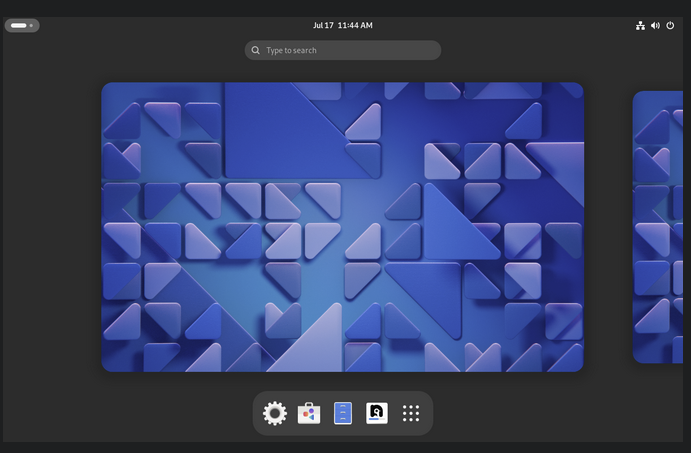
Task: Launch the Software store from the dash
Action: [x=309, y=413]
